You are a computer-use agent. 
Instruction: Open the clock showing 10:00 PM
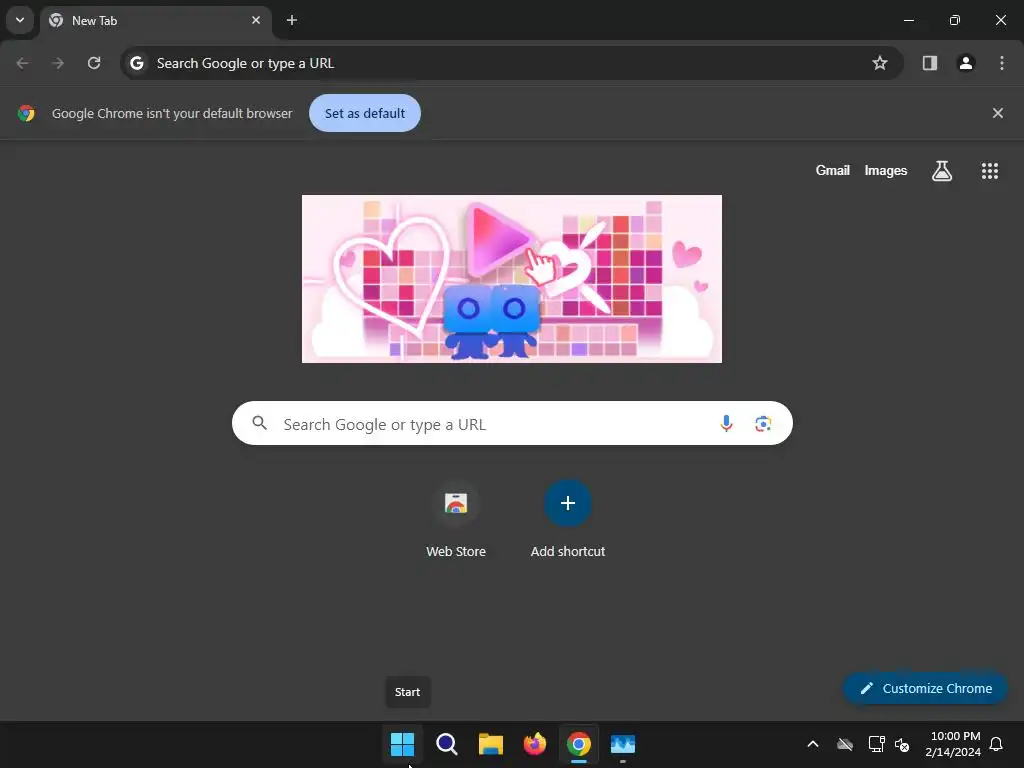[953, 744]
